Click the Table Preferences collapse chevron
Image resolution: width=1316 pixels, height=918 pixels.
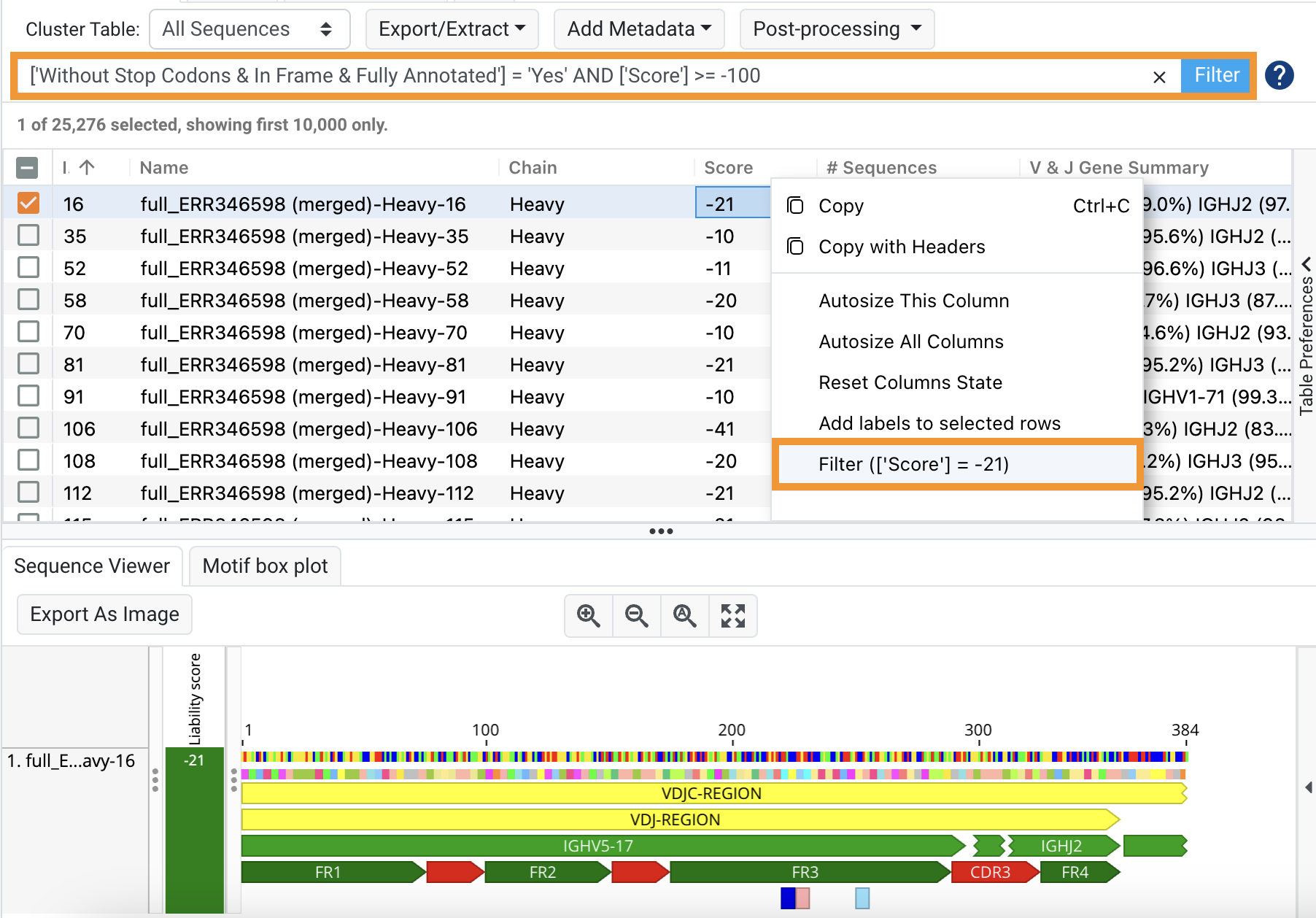point(1307,263)
